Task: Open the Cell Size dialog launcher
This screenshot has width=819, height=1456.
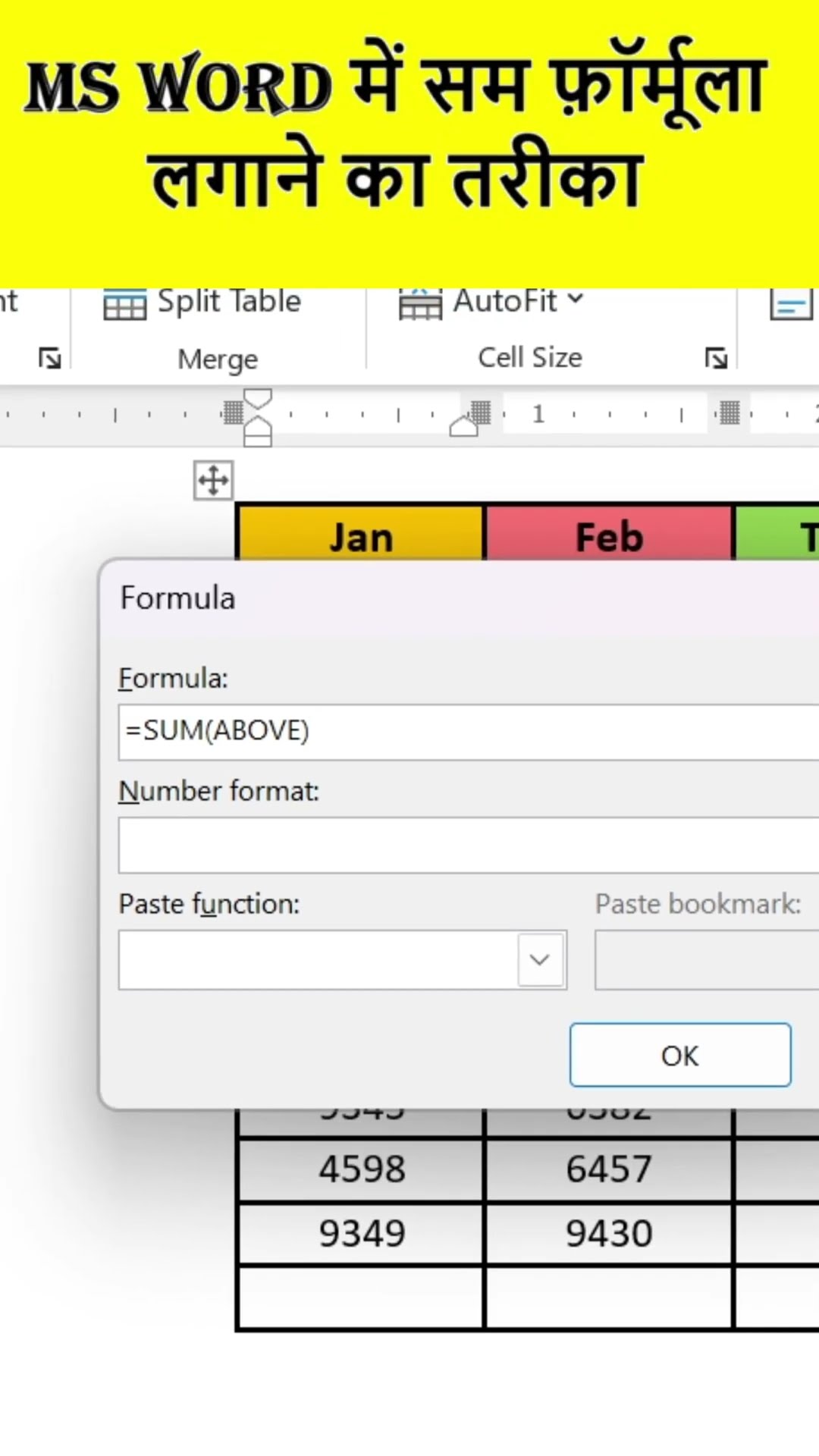Action: (x=715, y=358)
